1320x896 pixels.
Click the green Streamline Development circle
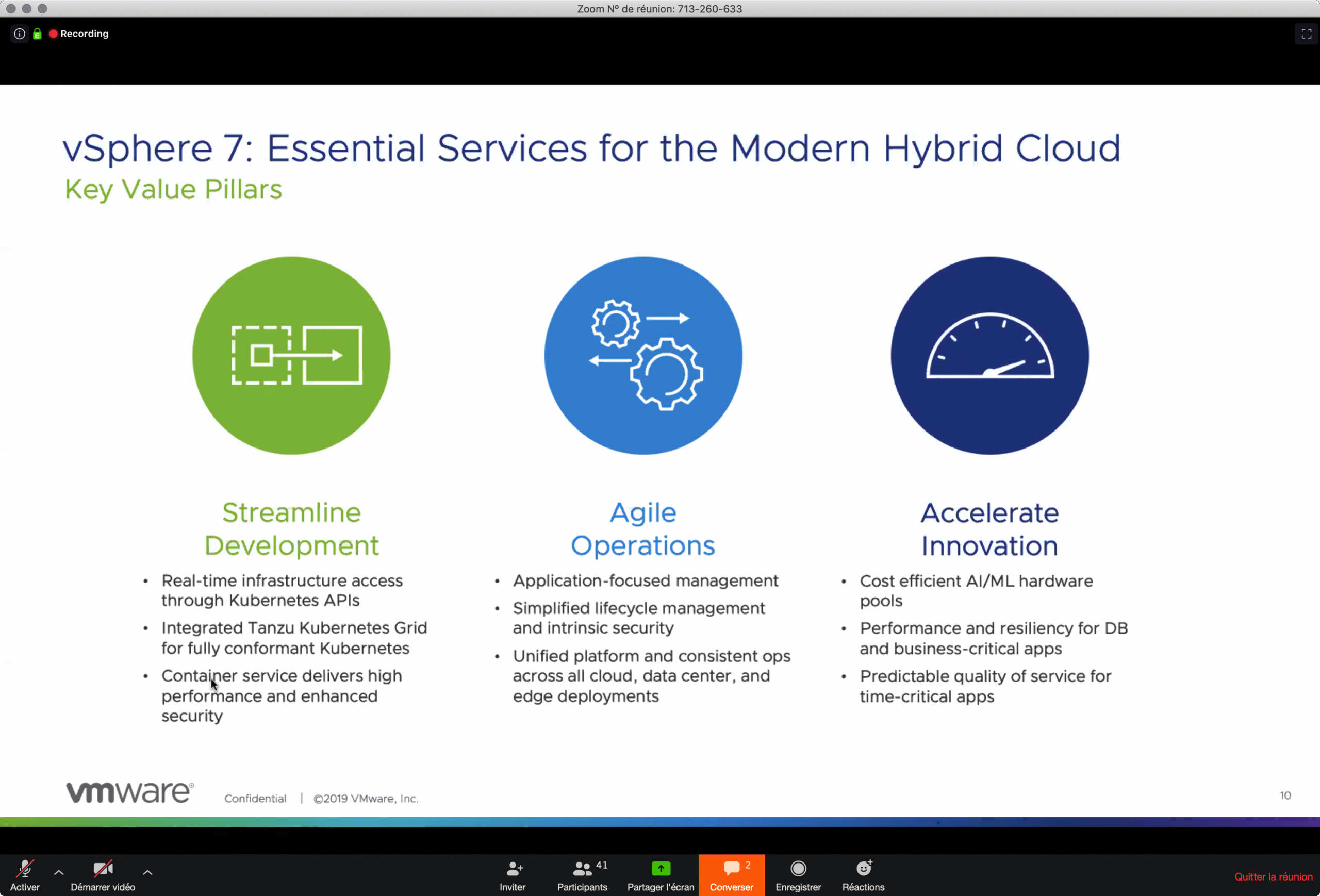pyautogui.click(x=291, y=355)
